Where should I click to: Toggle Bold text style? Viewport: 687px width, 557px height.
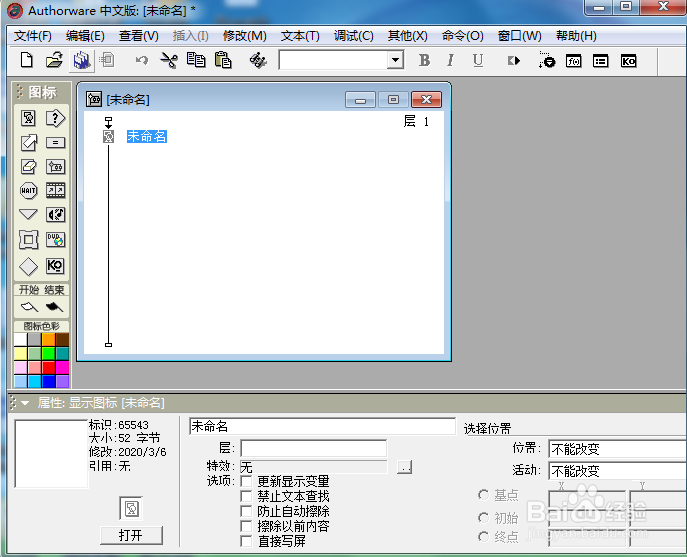coord(424,60)
